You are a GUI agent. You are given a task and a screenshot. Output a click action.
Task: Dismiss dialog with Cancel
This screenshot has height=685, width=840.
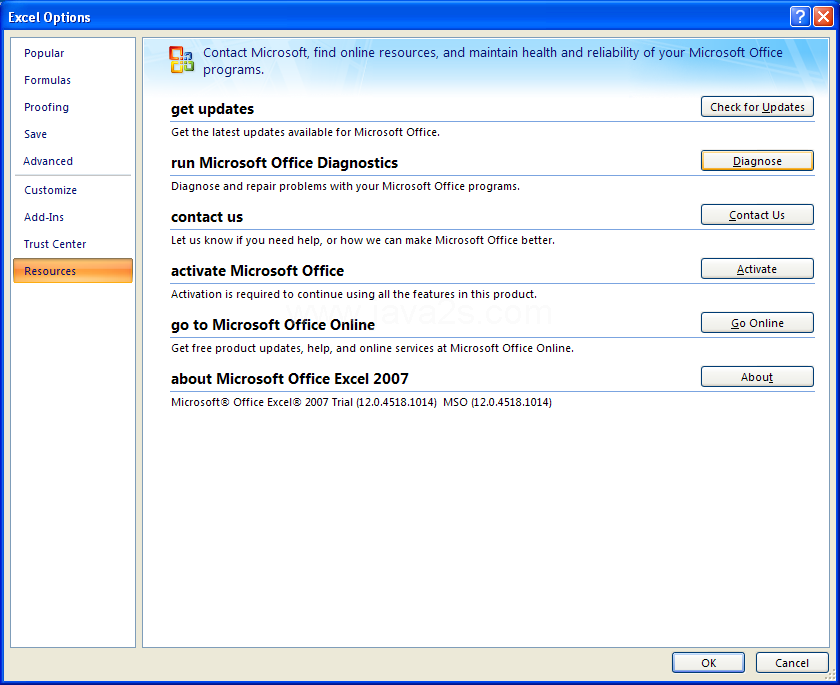click(x=792, y=663)
